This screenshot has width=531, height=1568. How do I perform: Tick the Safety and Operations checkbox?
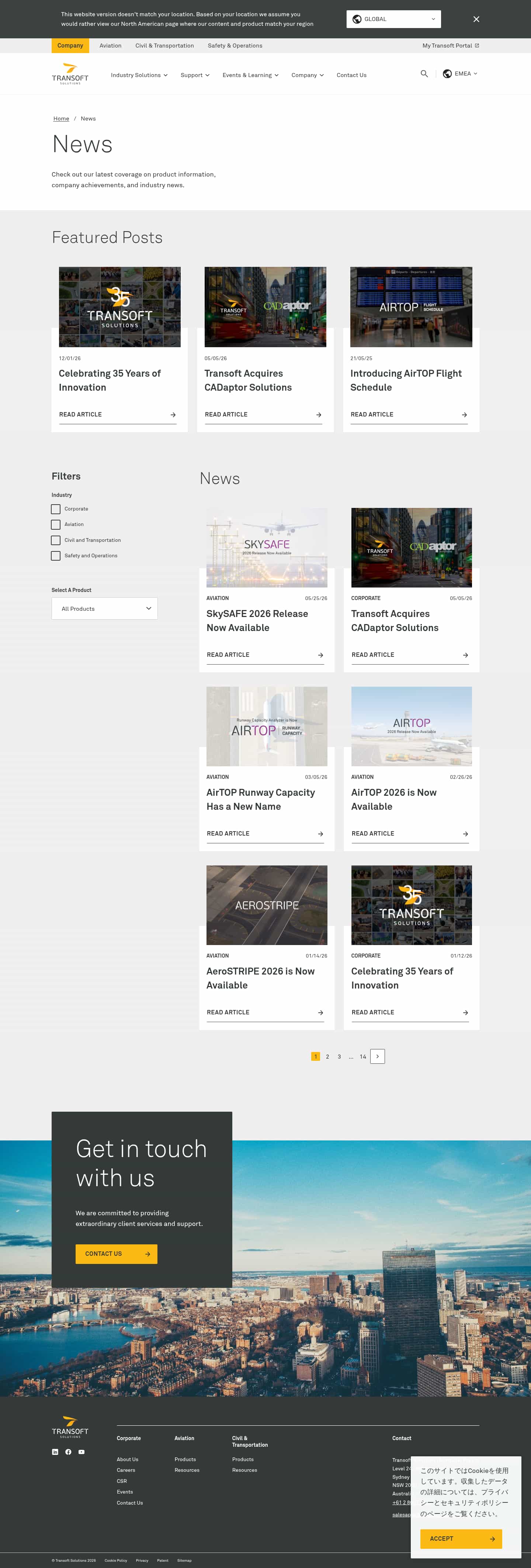(55, 556)
